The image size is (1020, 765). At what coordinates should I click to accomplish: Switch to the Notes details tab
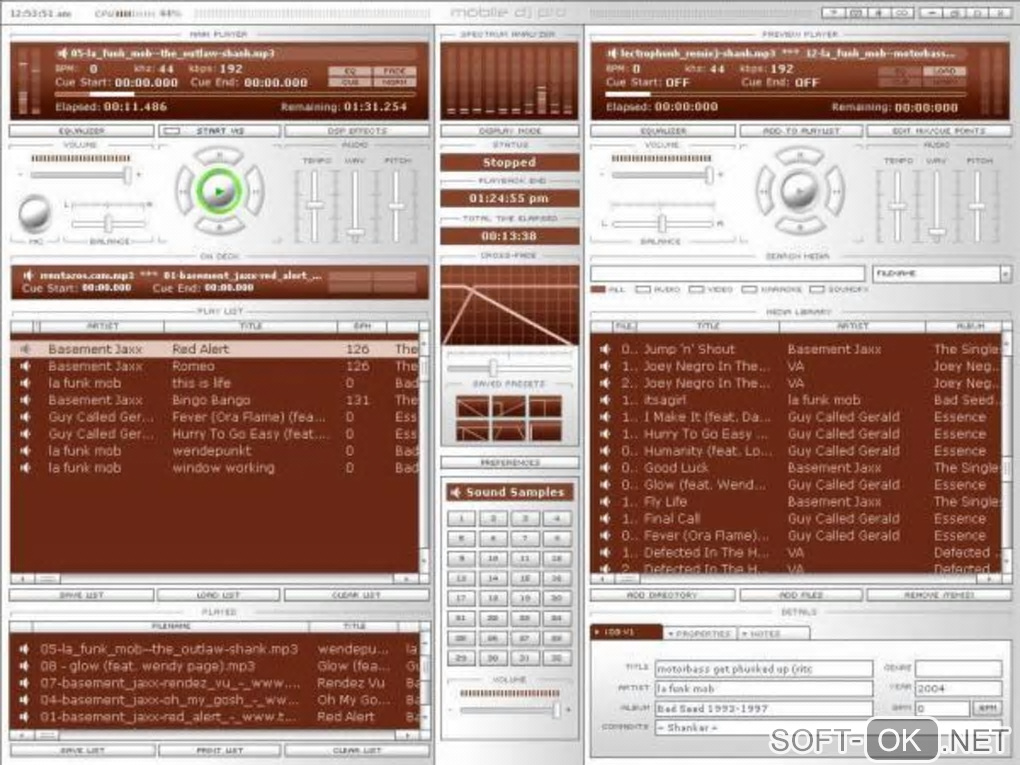point(774,633)
